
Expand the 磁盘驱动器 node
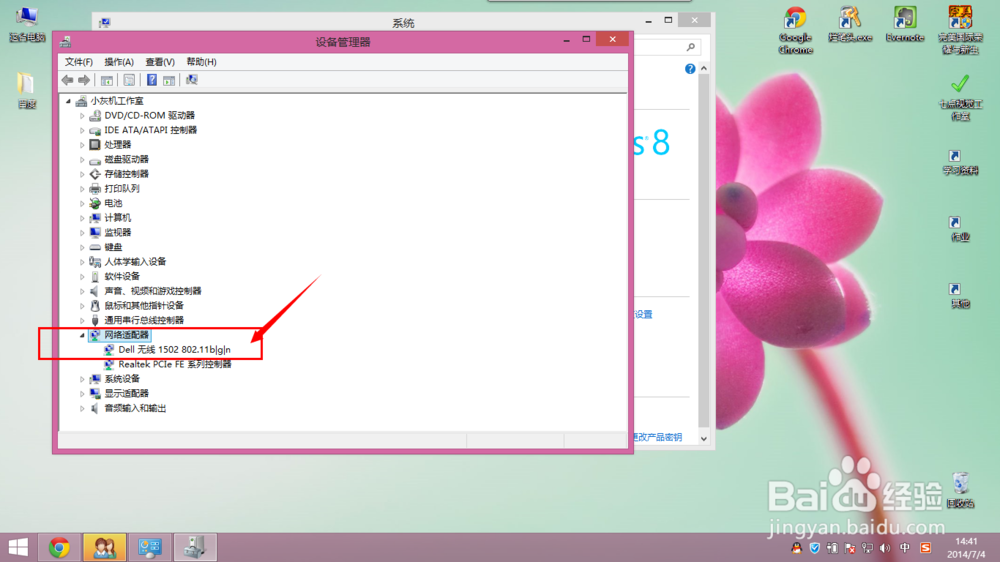[x=82, y=159]
